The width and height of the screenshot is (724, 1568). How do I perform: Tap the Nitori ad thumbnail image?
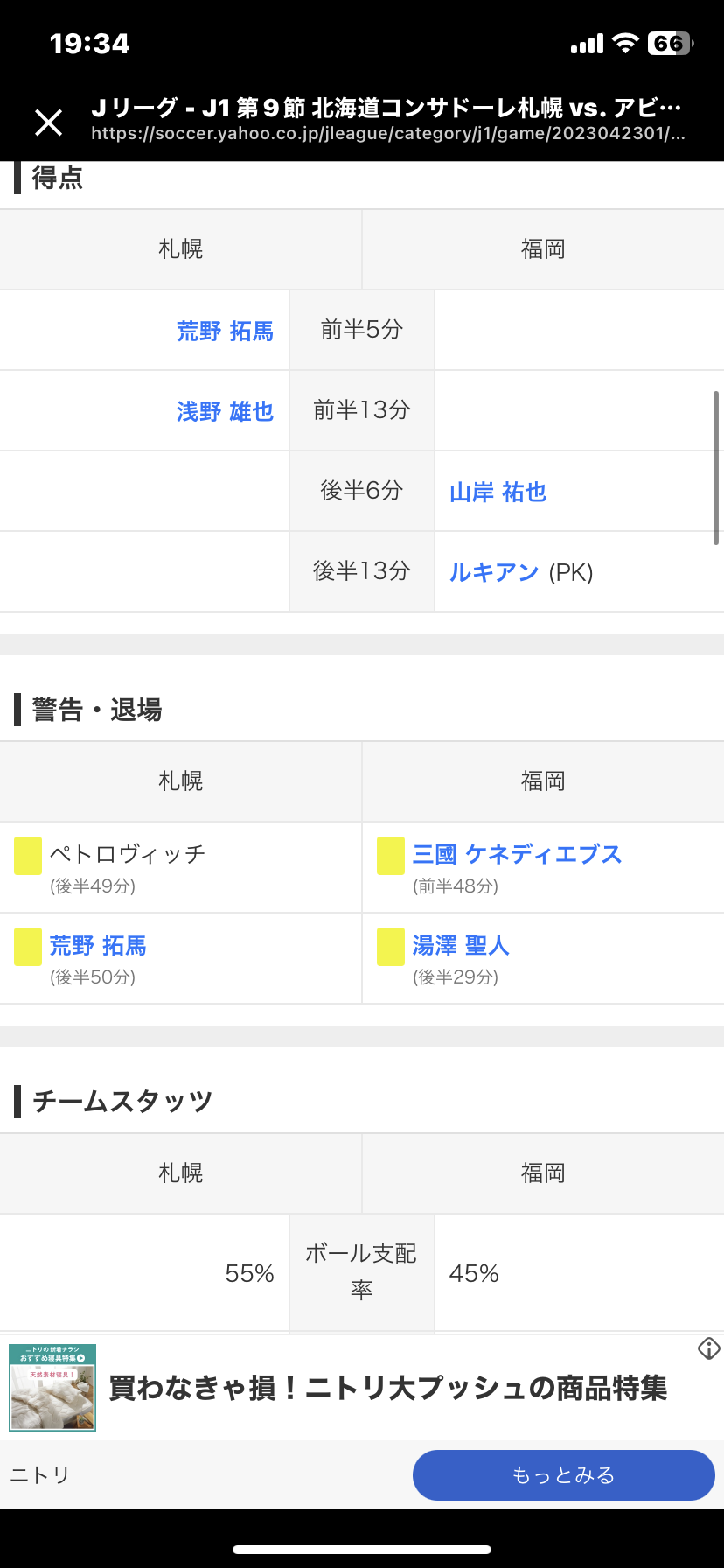pos(52,1388)
